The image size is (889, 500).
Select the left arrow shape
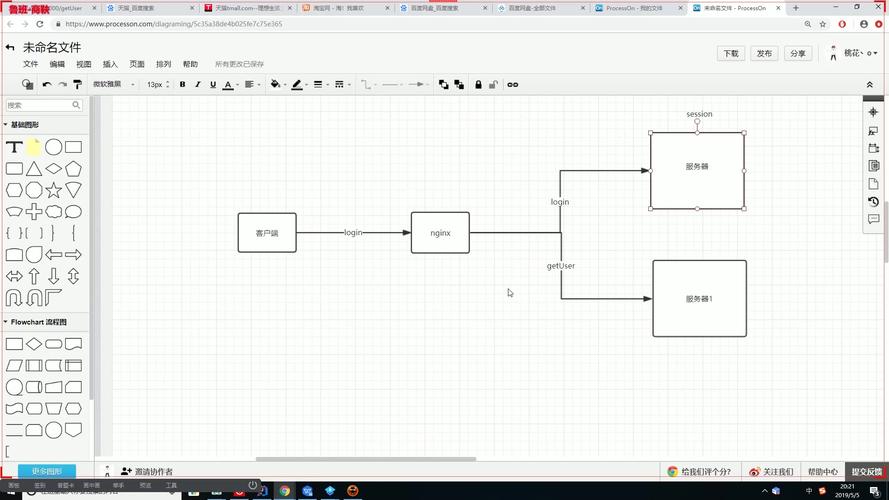tap(53, 255)
